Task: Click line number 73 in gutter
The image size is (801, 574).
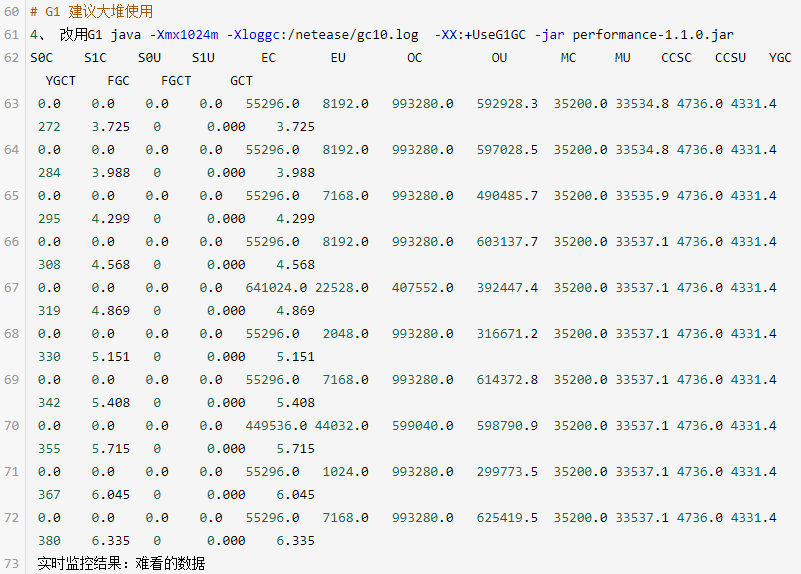Action: pos(11,563)
